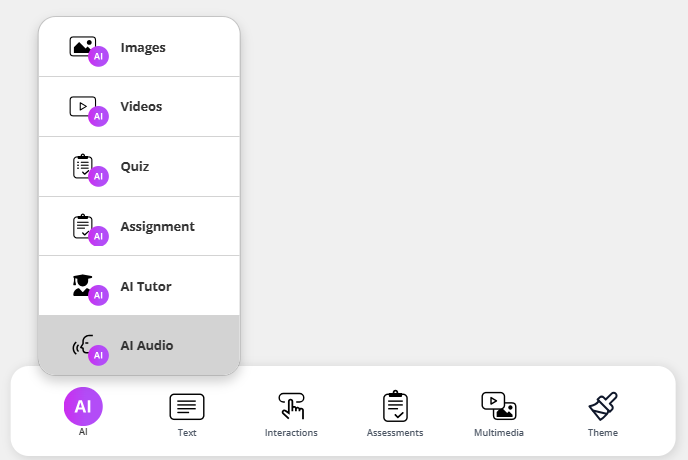Open the AI Images generator option
688x460 pixels.
pos(139,47)
